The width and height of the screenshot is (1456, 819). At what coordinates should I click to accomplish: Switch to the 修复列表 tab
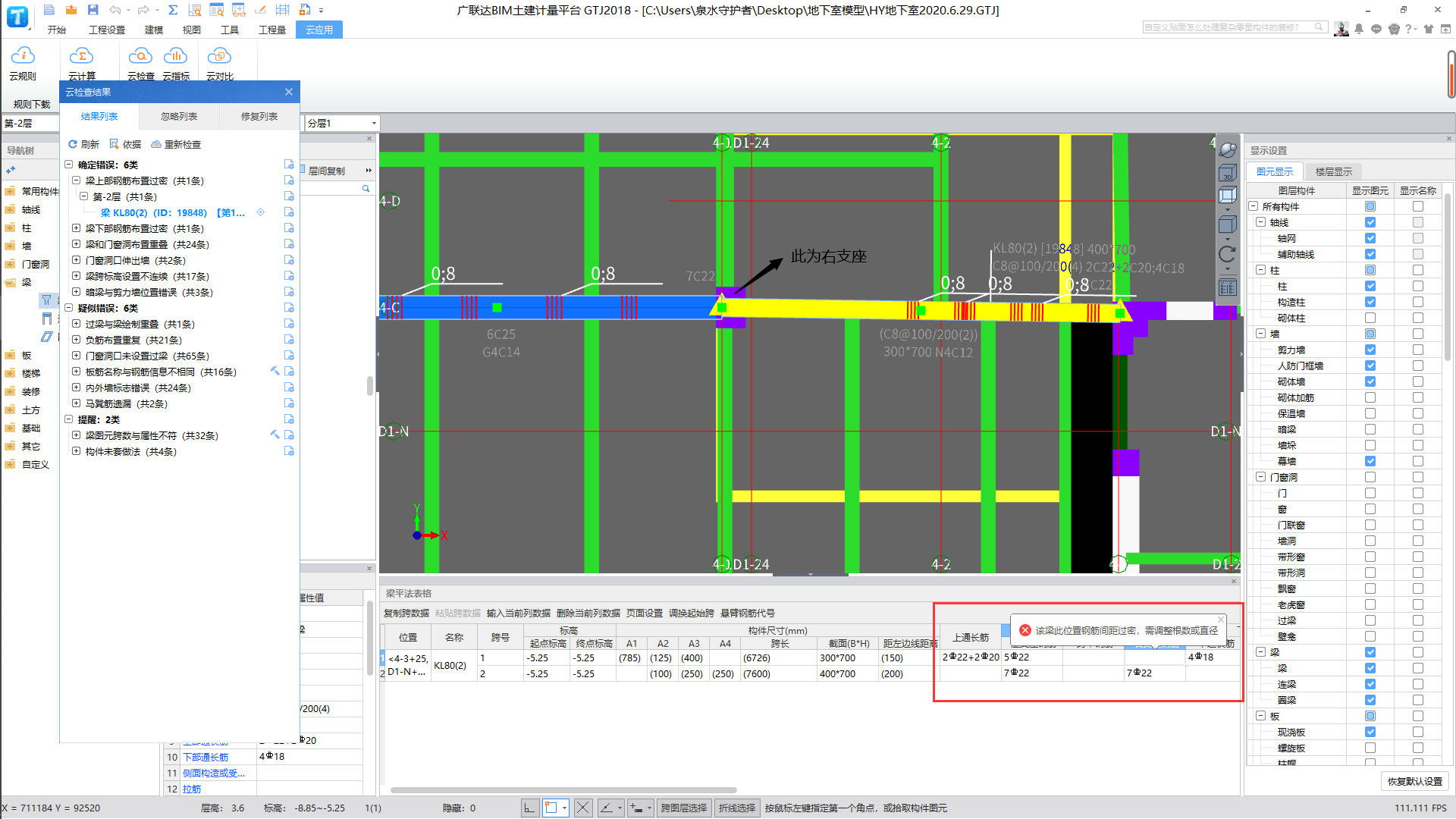(x=259, y=116)
